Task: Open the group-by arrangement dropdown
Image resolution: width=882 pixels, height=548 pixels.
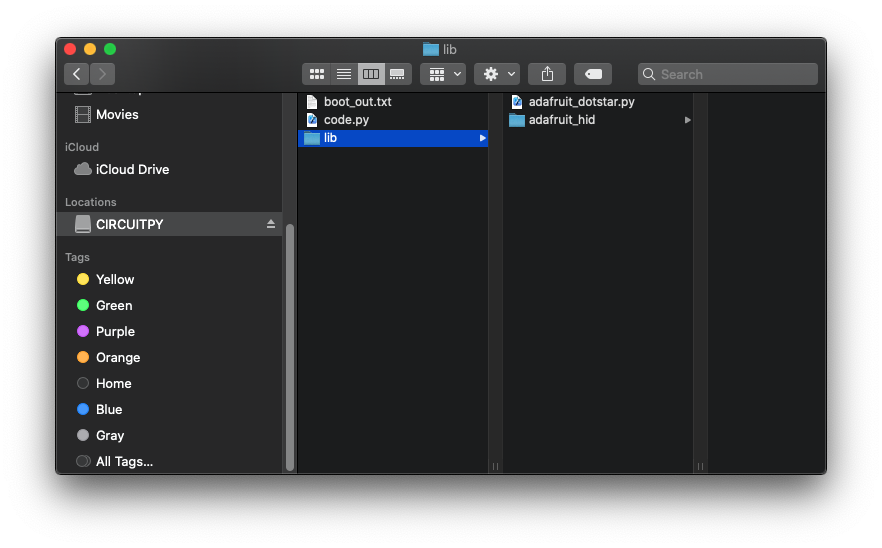Action: [x=443, y=74]
